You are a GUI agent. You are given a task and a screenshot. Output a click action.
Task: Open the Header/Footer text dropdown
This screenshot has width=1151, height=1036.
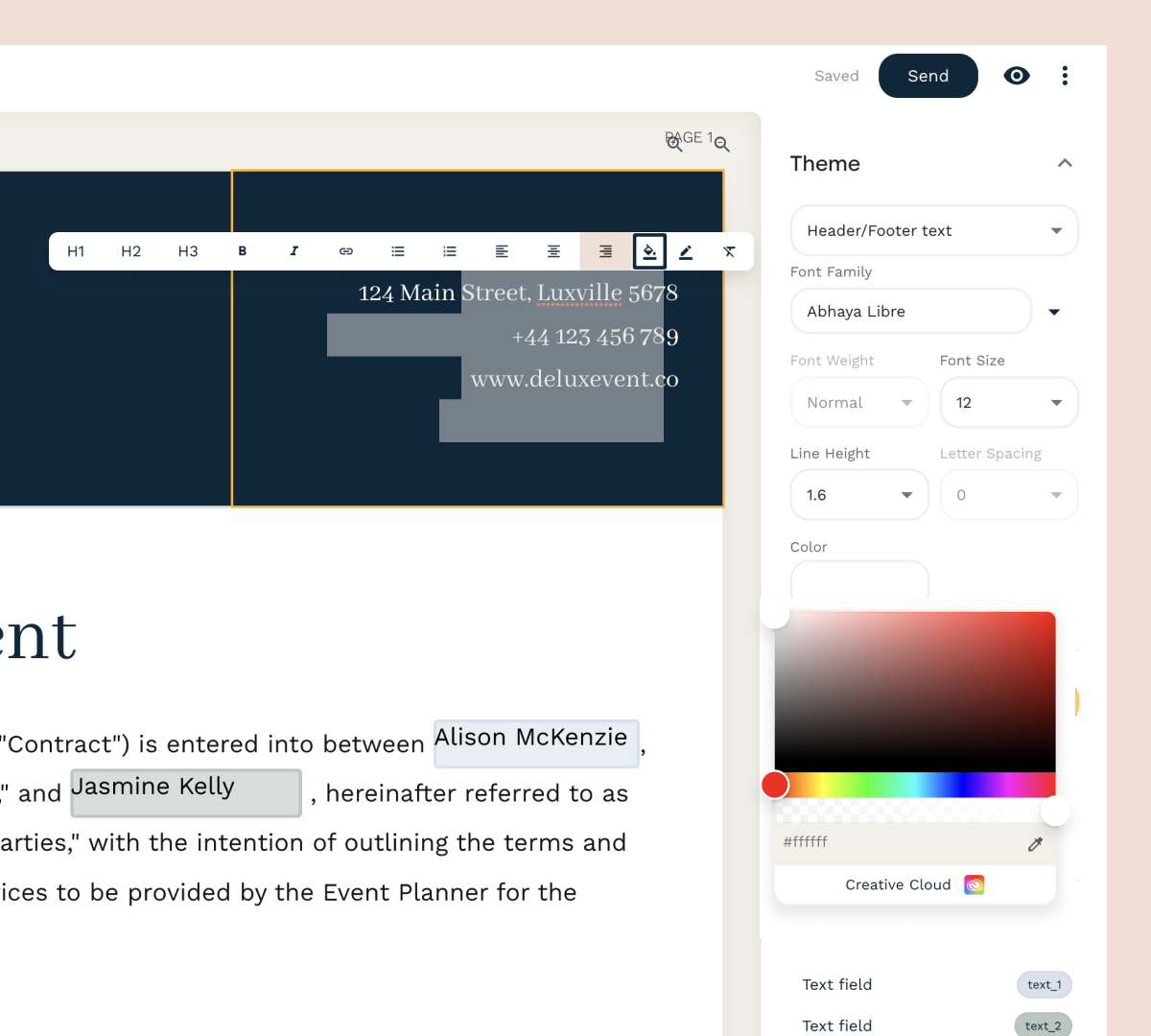point(933,231)
